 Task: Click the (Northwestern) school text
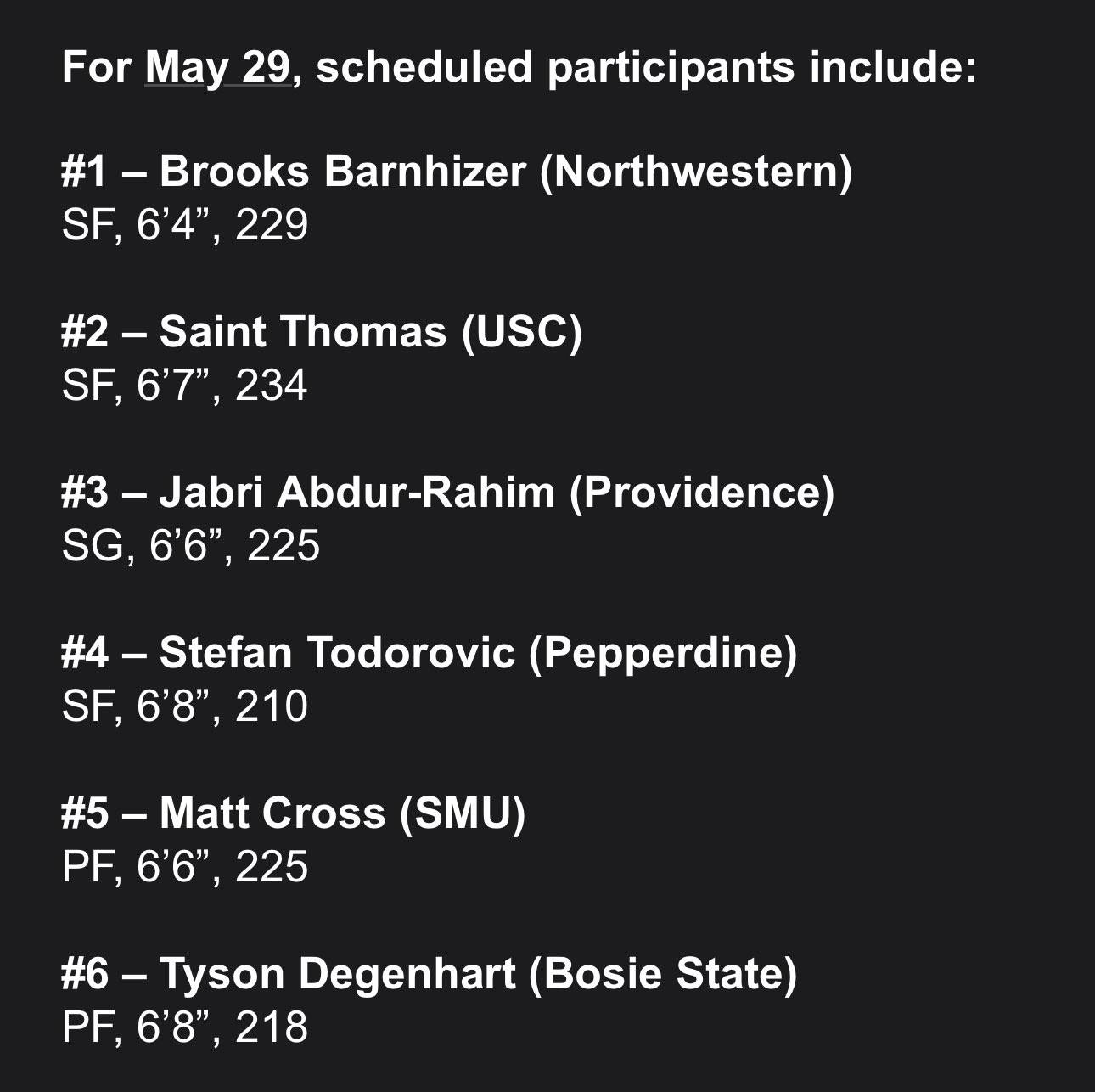pyautogui.click(x=696, y=172)
